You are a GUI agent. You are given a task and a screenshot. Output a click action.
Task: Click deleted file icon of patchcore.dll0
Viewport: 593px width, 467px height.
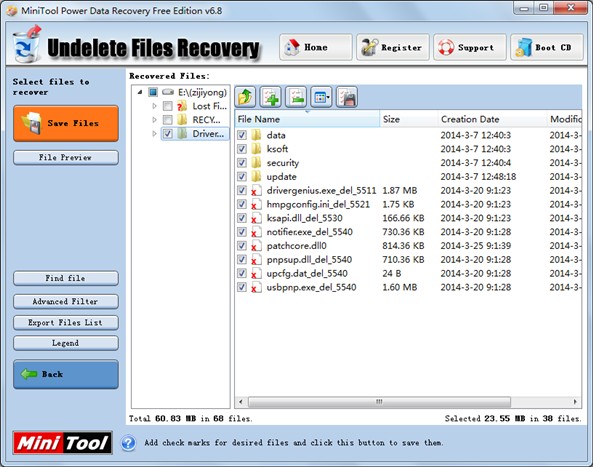click(x=257, y=245)
